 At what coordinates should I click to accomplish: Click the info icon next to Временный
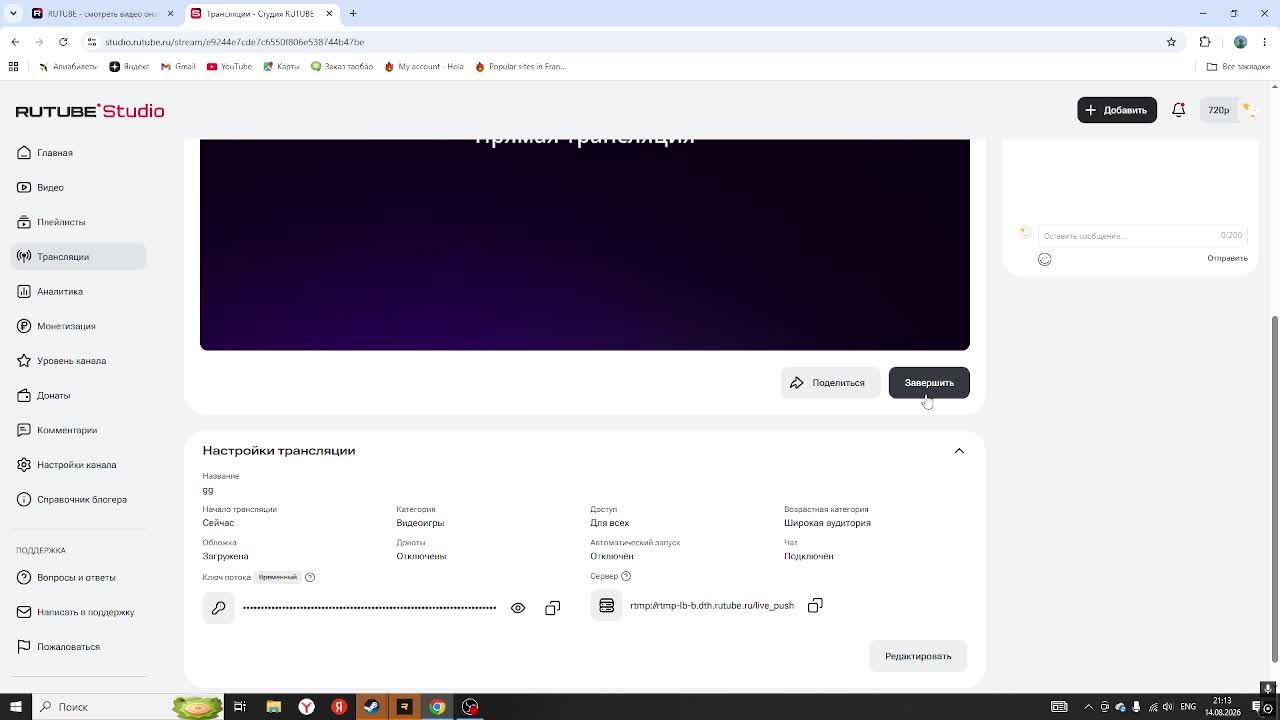(310, 577)
